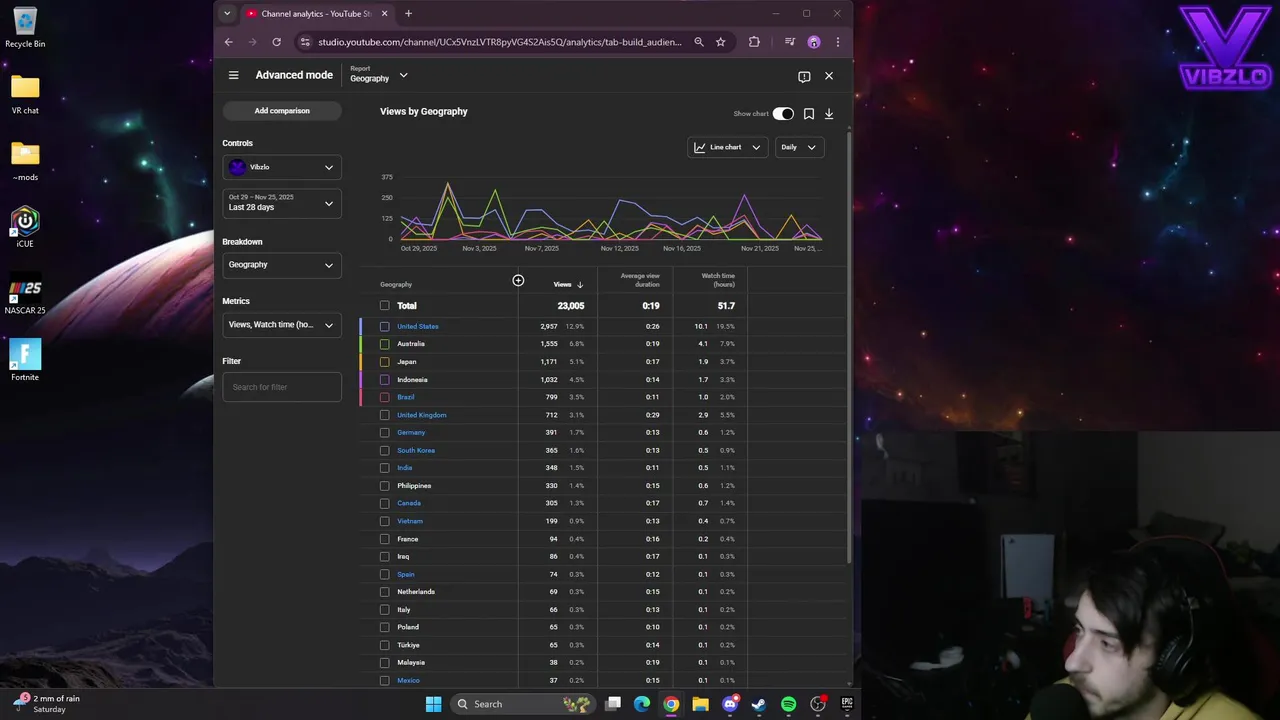Select the iCUE desktop icon

25,228
